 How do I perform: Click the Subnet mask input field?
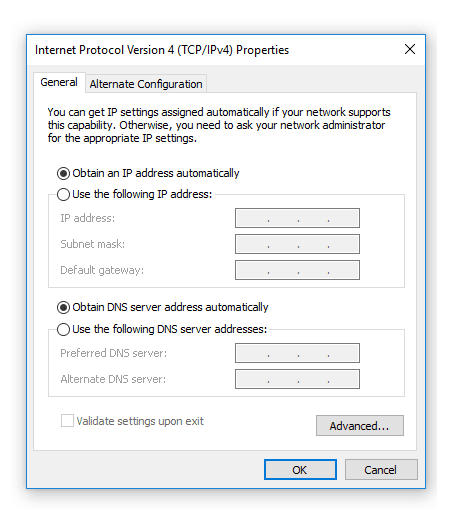(x=297, y=244)
